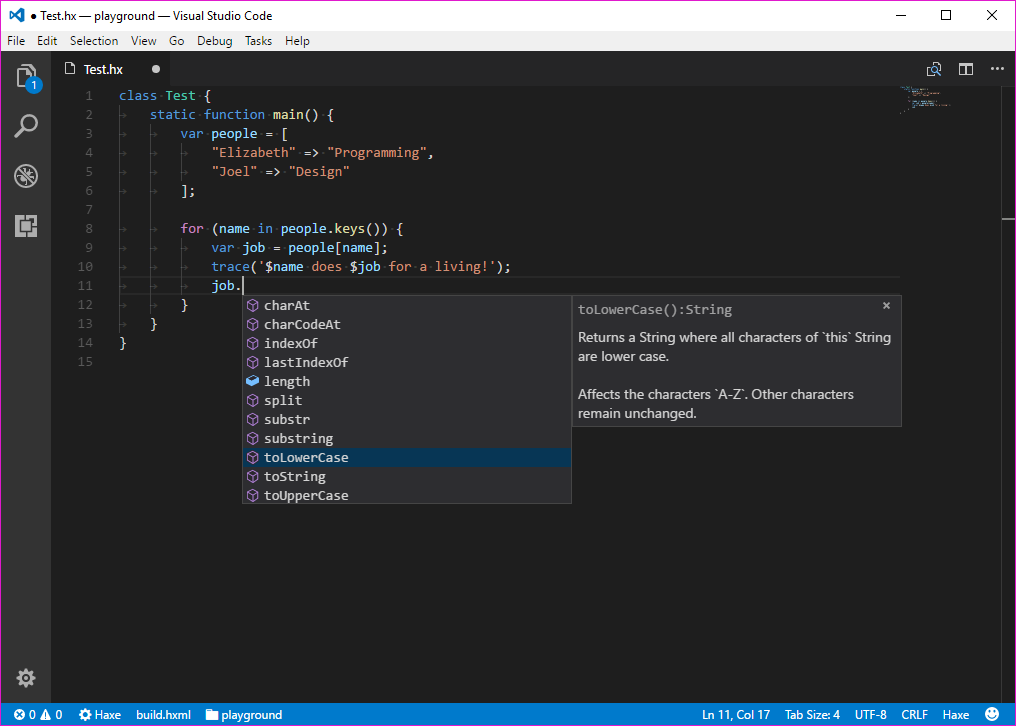Send feedback with the smiley icon
The width and height of the screenshot is (1016, 726).
991,714
